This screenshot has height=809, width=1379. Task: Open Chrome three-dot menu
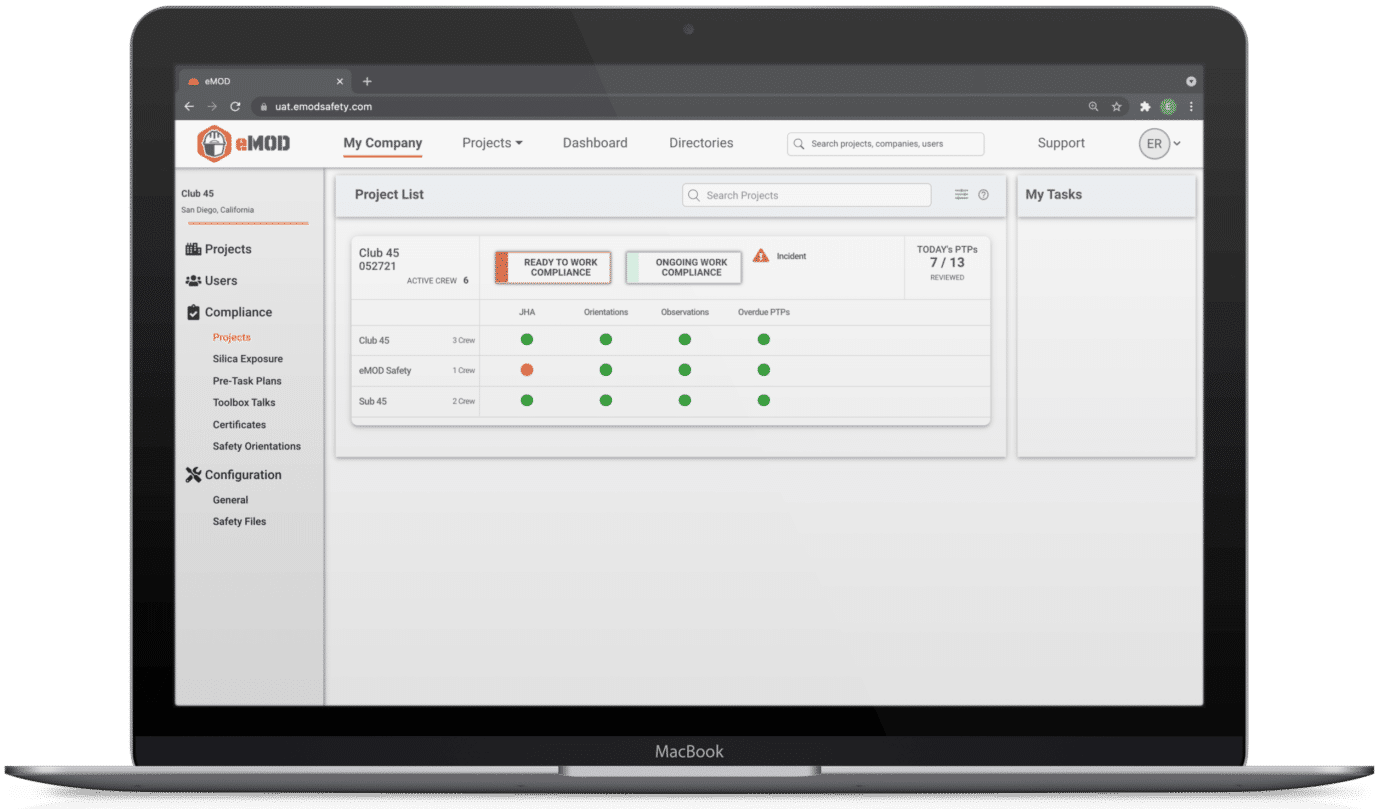[1190, 106]
